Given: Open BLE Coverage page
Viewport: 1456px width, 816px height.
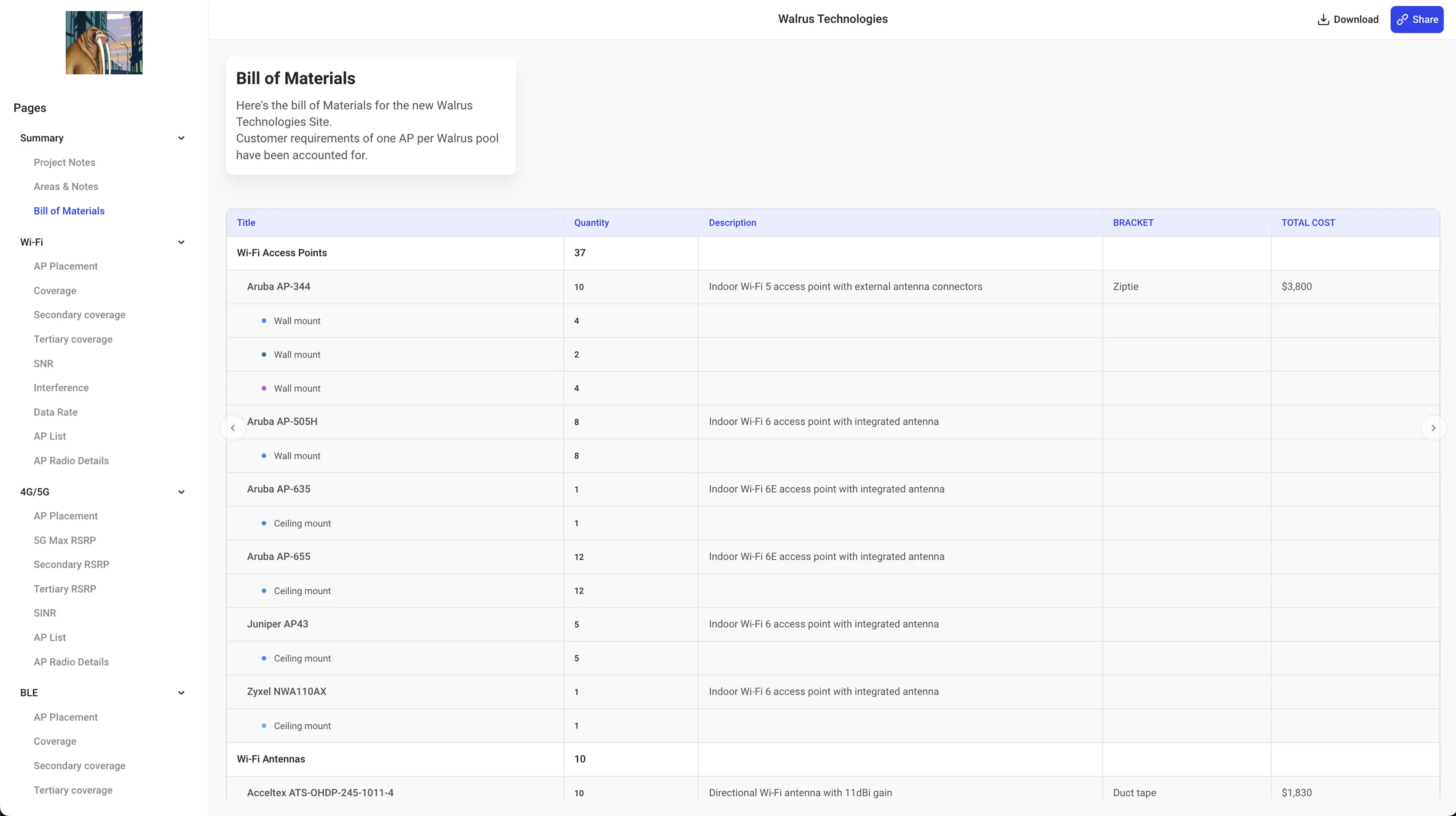Looking at the screenshot, I should coord(55,741).
